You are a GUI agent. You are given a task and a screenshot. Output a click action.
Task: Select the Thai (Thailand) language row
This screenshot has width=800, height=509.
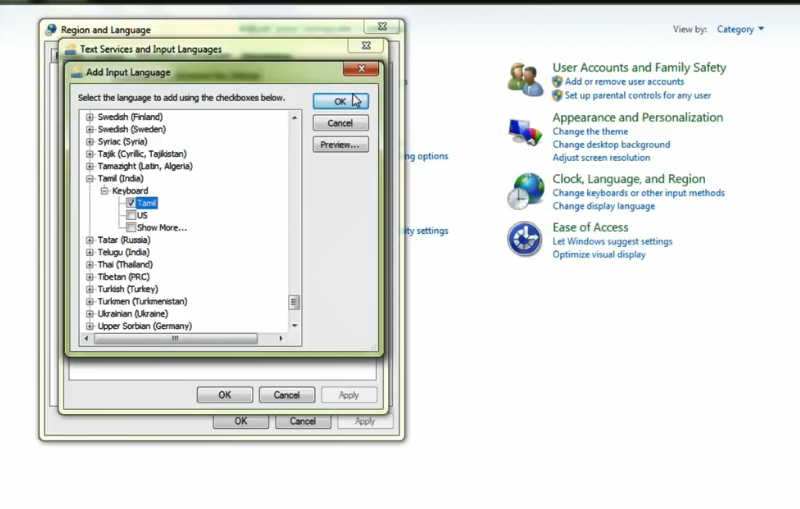[x=125, y=264]
